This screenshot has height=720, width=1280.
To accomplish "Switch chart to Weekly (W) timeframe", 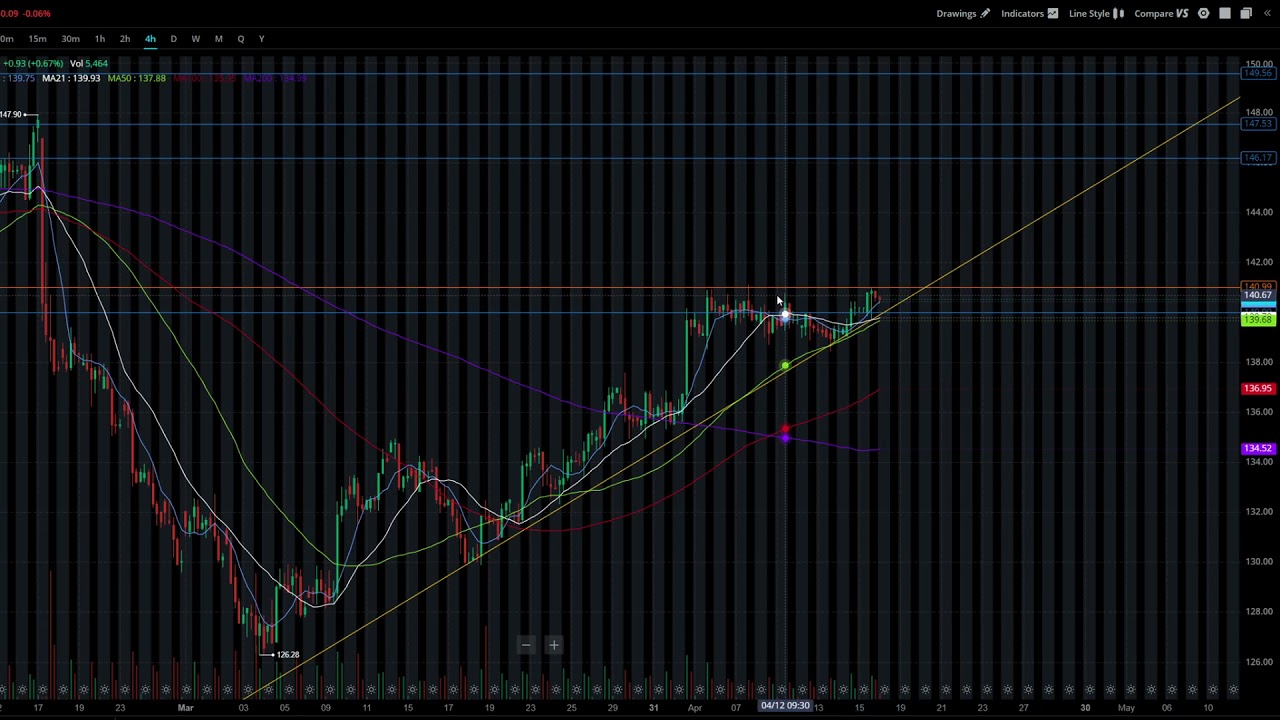I will point(195,38).
